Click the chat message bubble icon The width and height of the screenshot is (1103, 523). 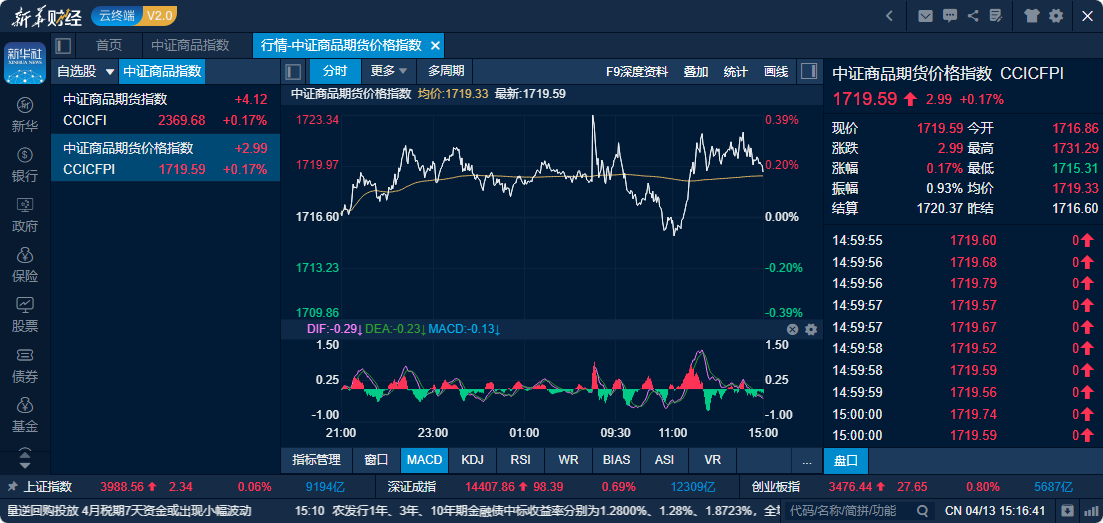click(949, 16)
